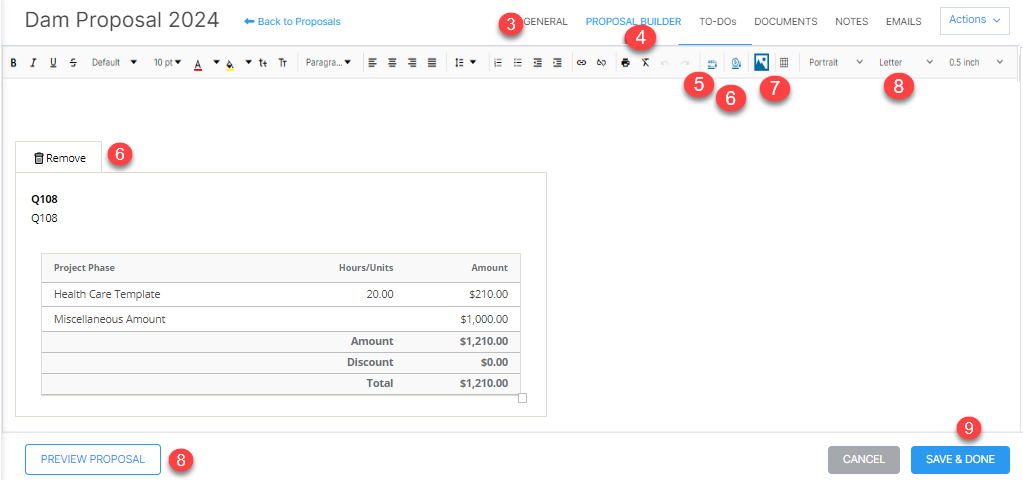Click the decrease font size icon
Screen dimensions: 1023x480
click(x=263, y=63)
